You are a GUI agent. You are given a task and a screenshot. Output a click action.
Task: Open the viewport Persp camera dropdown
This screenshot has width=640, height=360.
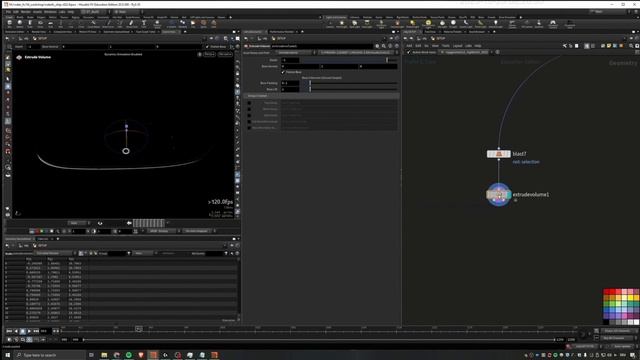[x=209, y=54]
